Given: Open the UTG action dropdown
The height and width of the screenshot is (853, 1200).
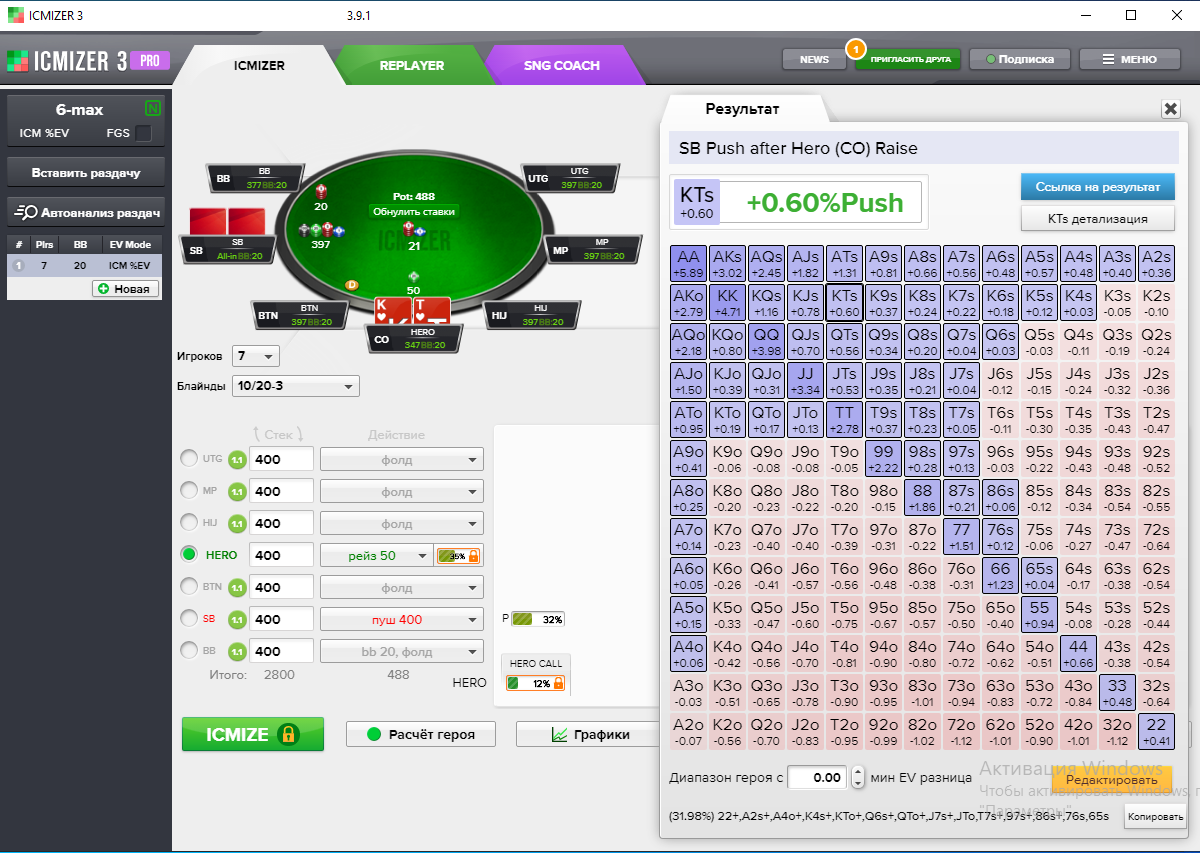Looking at the screenshot, I should click(x=402, y=460).
